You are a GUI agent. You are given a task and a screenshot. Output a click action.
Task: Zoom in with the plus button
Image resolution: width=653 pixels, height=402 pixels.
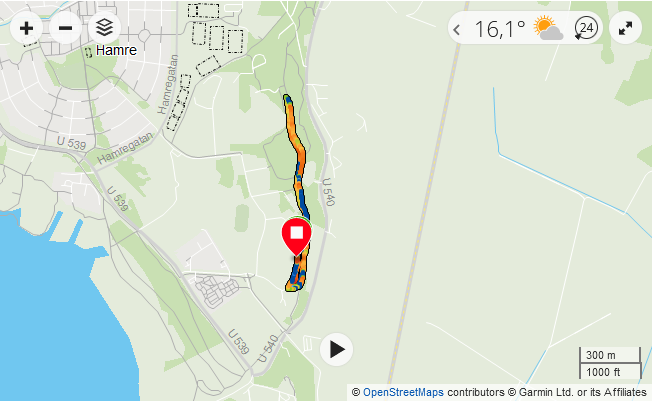click(26, 28)
